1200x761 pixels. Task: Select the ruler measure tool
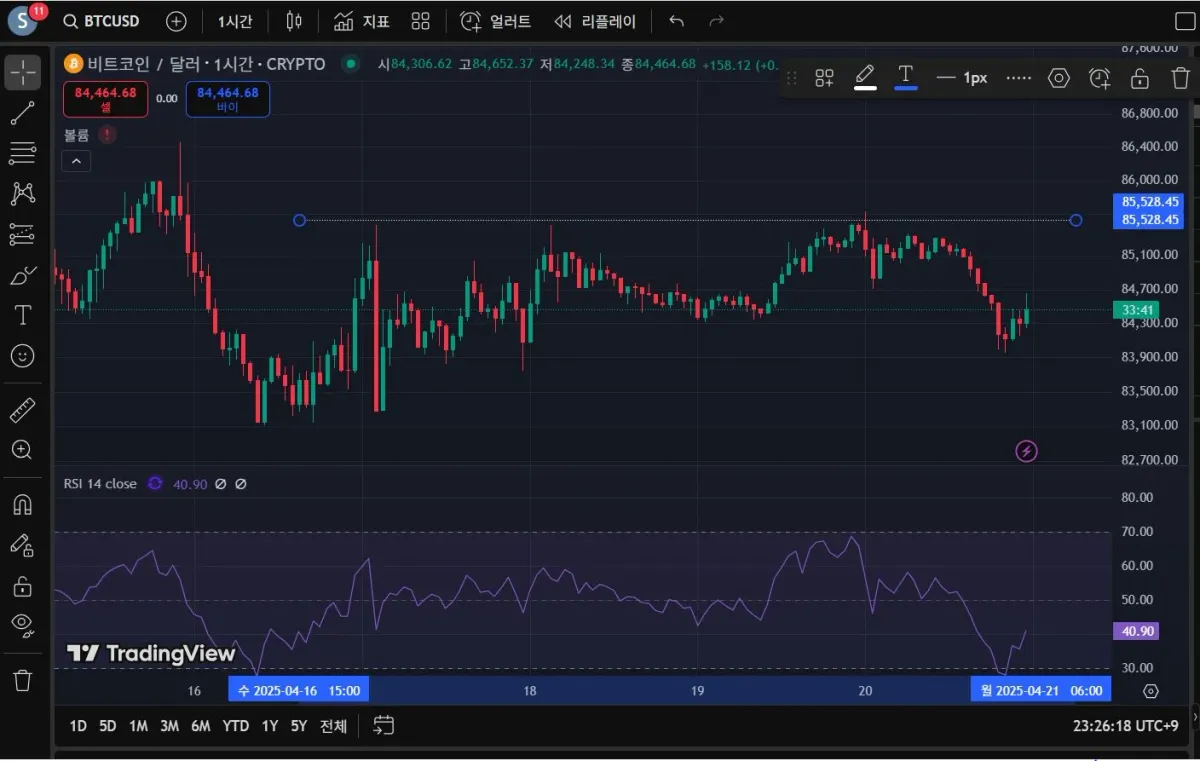22,409
